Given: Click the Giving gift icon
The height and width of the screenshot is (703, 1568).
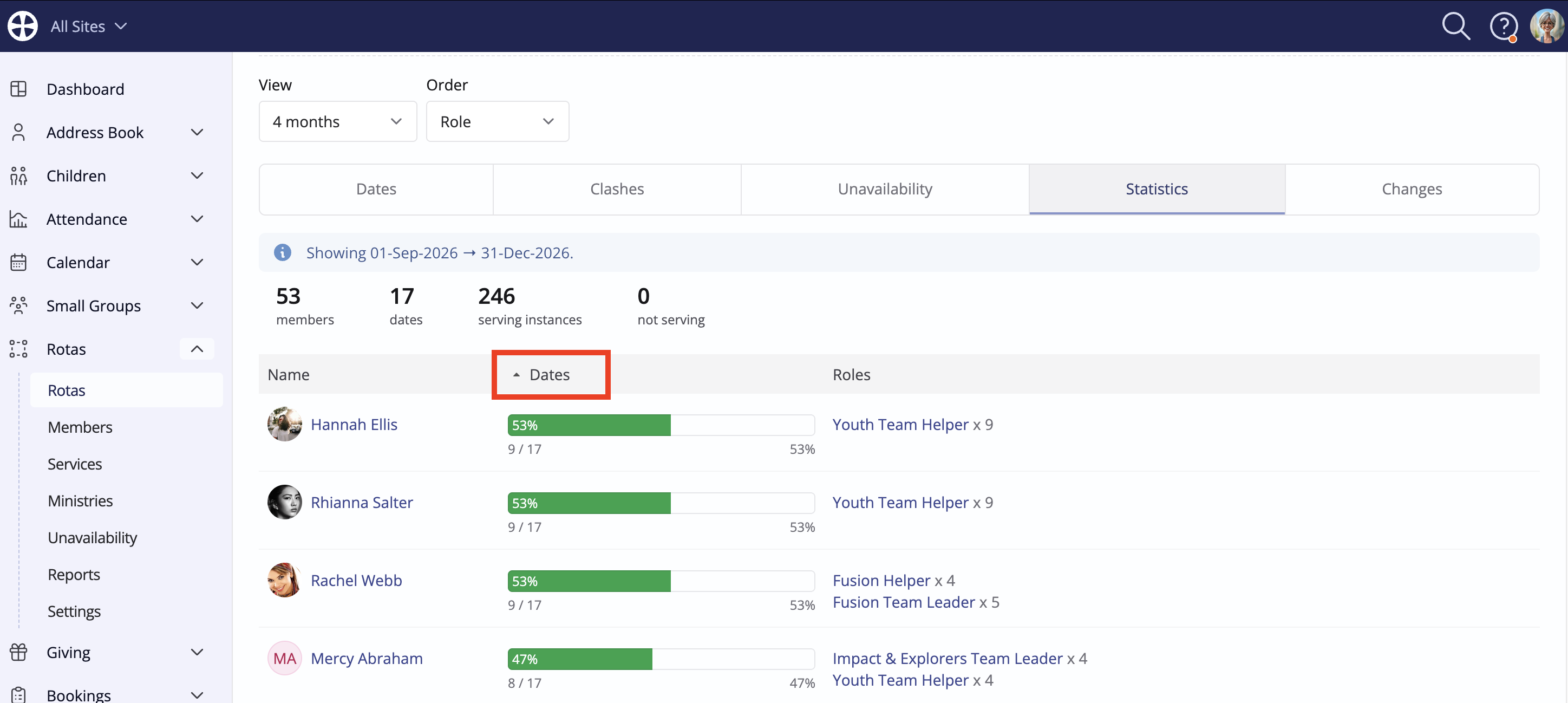Looking at the screenshot, I should click(x=18, y=652).
